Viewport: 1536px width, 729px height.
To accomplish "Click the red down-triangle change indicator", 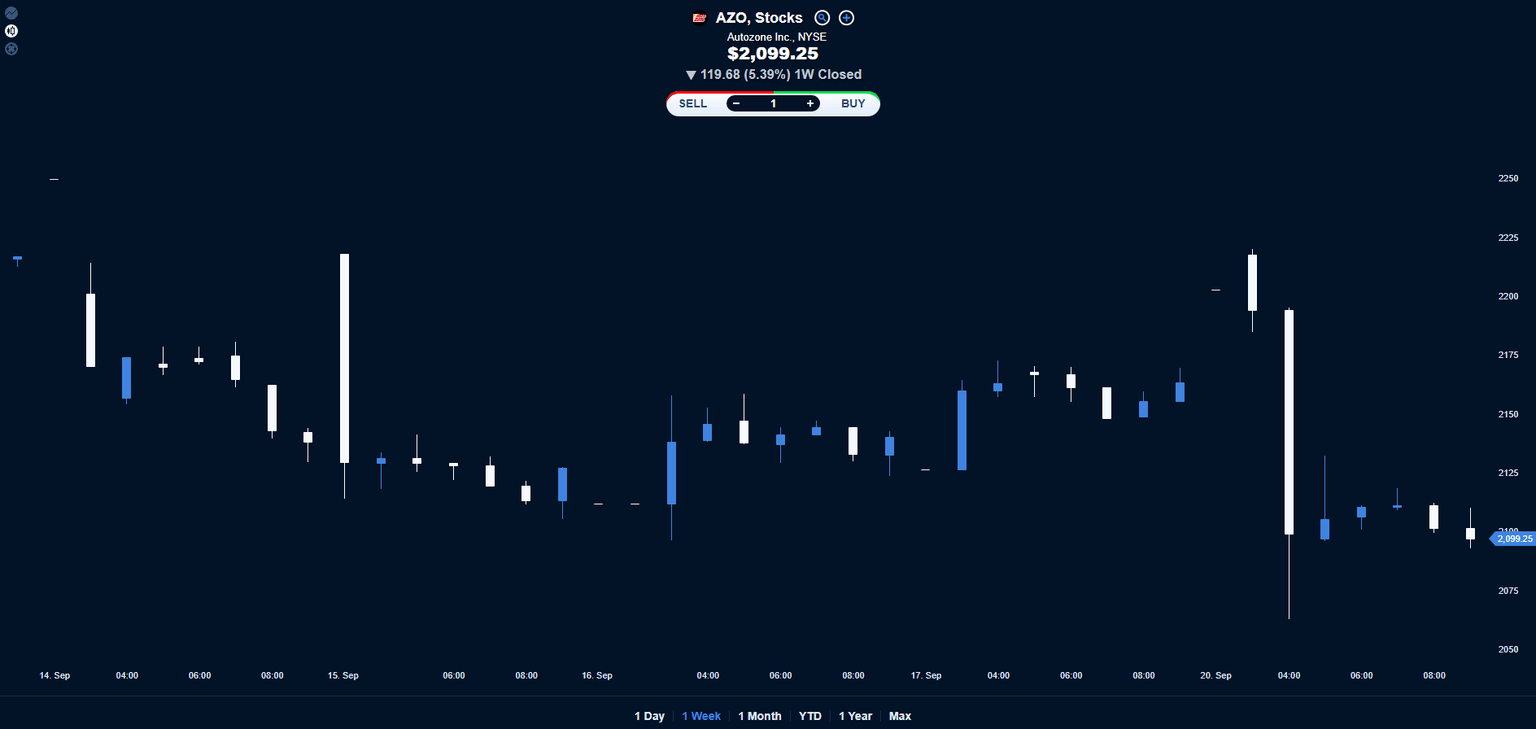I will [691, 74].
